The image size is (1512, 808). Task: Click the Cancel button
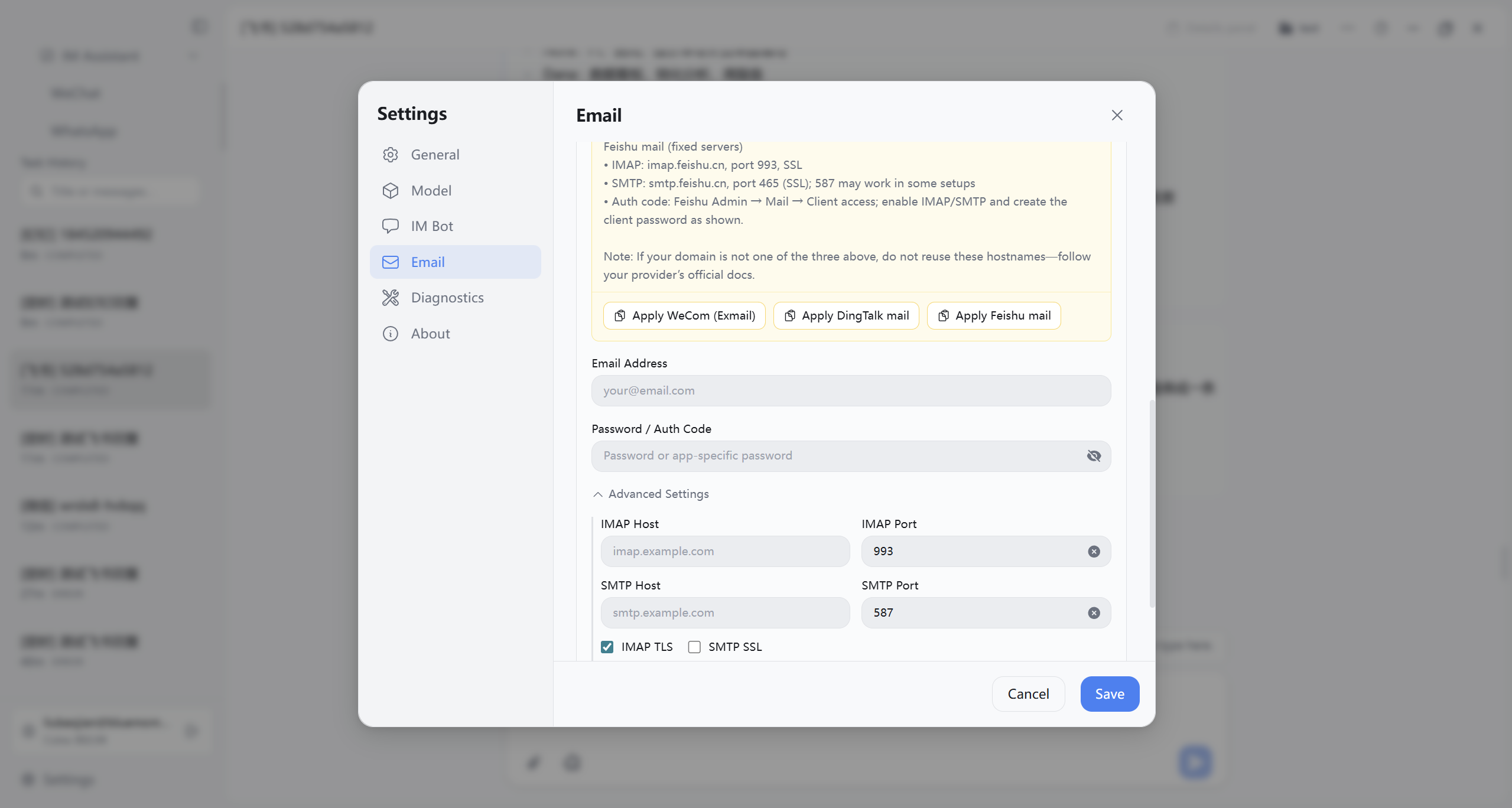[x=1028, y=694]
